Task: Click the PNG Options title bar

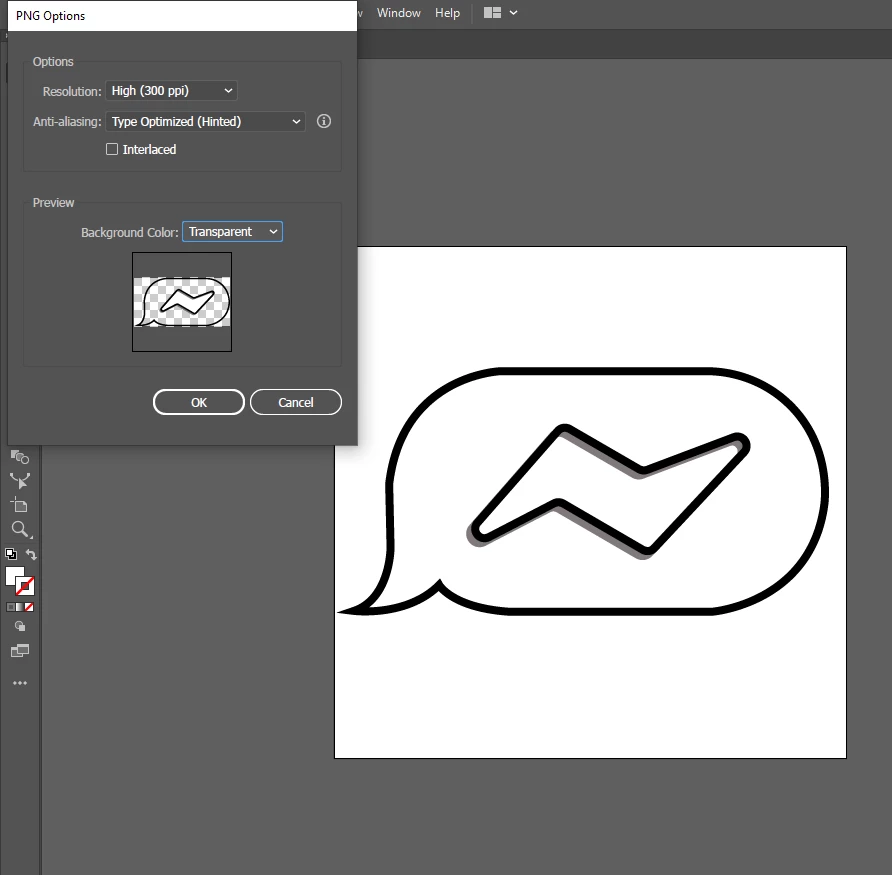Action: (x=182, y=16)
